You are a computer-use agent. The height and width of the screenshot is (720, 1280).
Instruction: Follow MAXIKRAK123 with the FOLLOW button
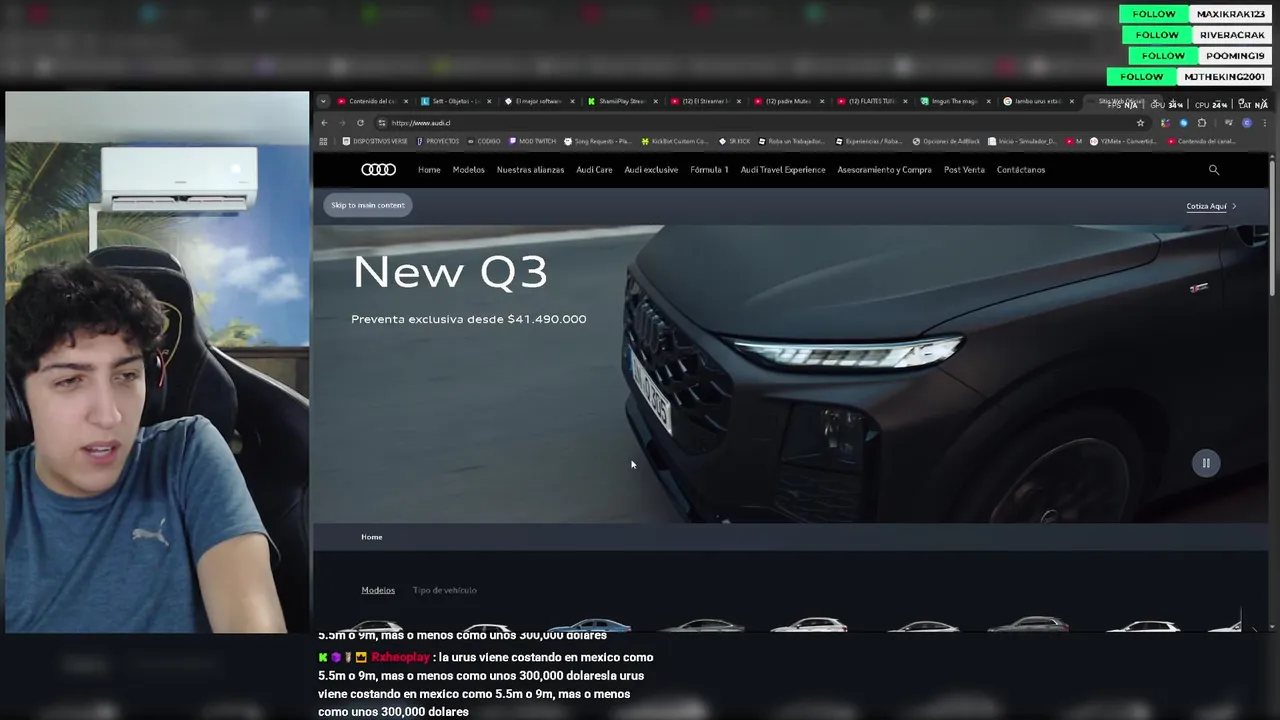pos(1154,14)
